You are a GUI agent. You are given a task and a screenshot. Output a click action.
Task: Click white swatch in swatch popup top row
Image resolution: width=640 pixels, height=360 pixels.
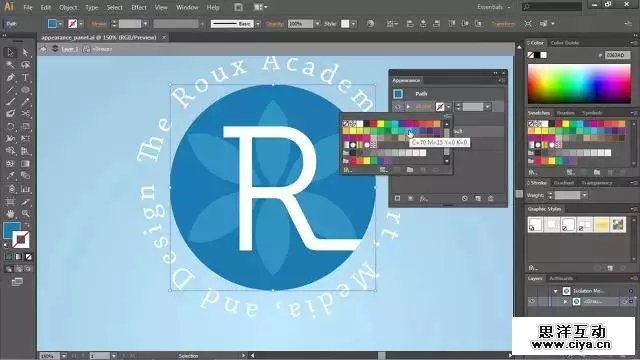point(360,124)
